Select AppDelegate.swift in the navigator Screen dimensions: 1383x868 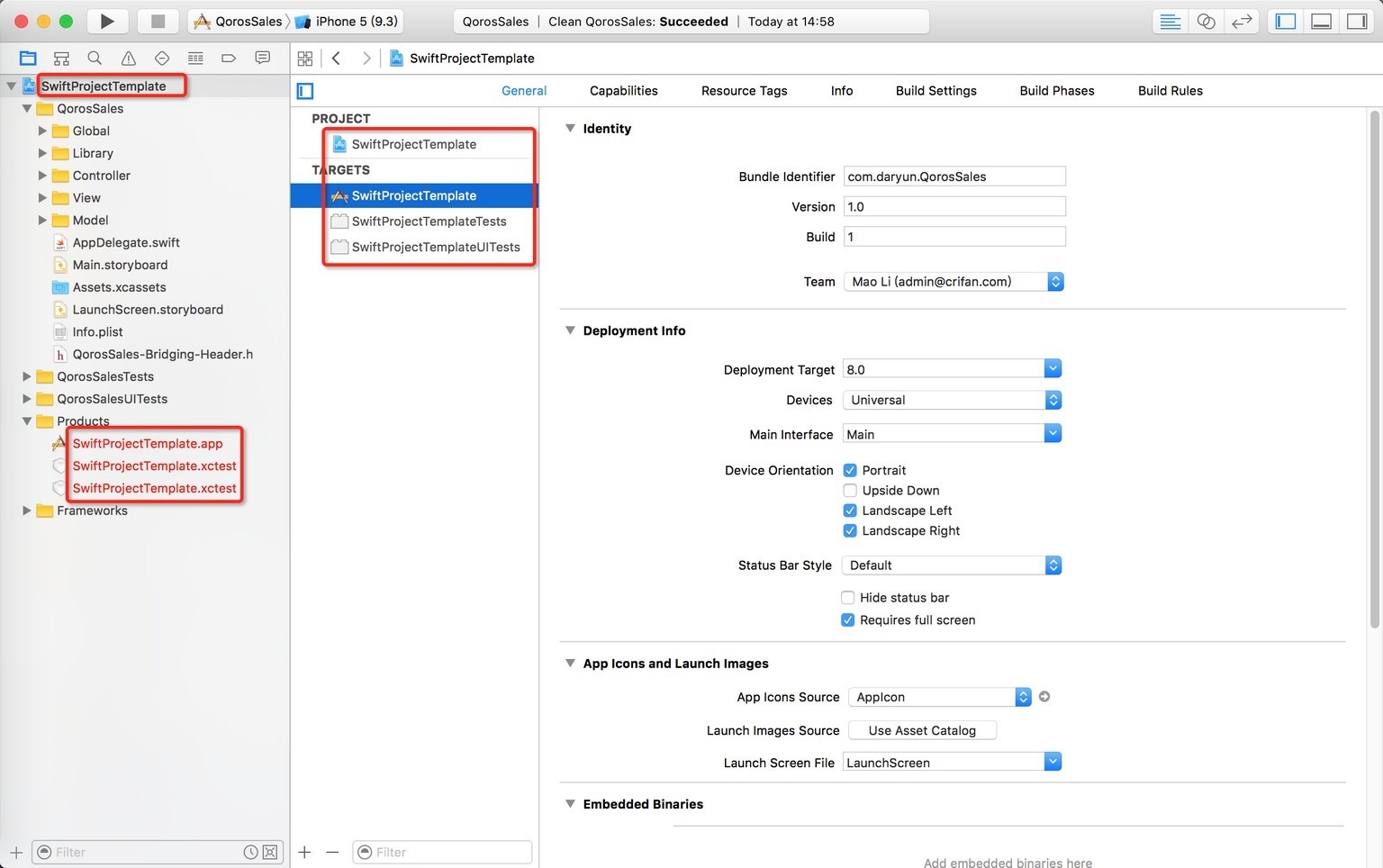pyautogui.click(x=126, y=242)
